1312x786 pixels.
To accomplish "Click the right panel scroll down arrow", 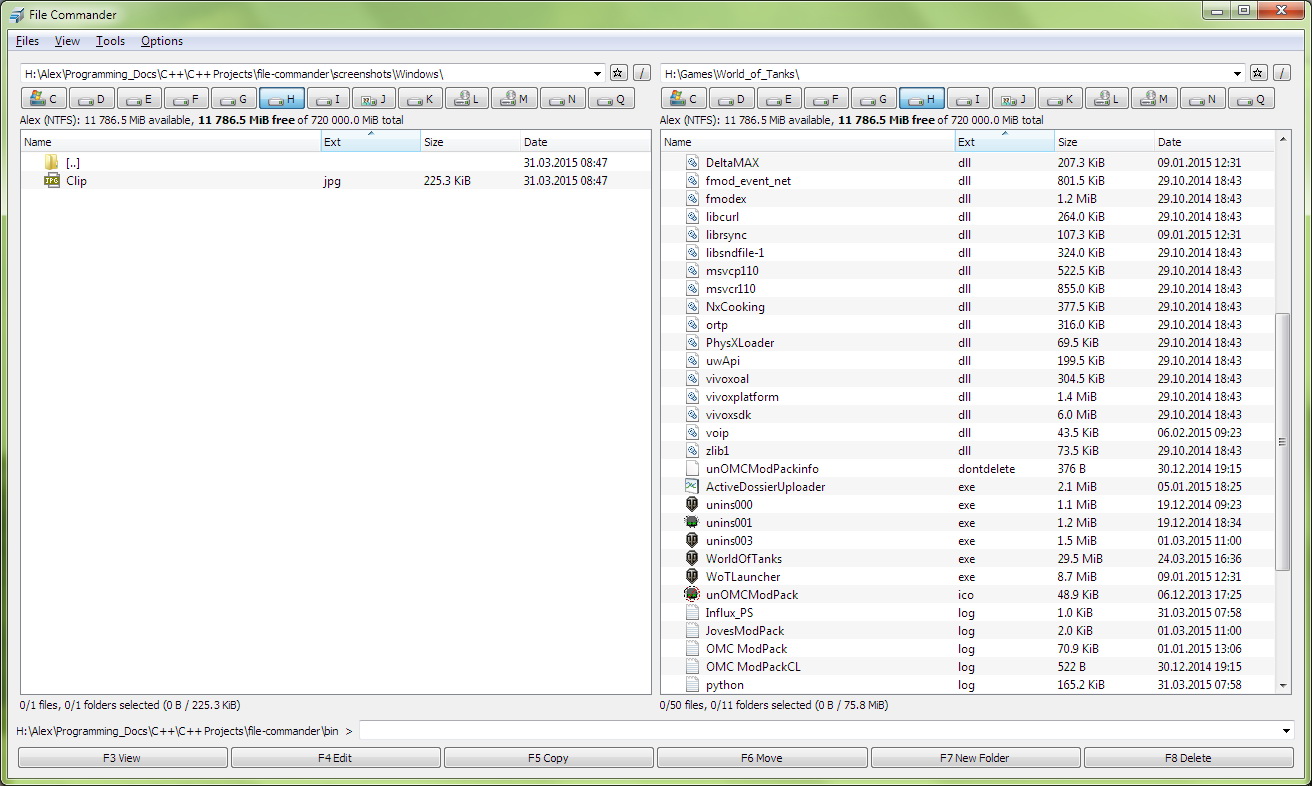I will (1283, 685).
